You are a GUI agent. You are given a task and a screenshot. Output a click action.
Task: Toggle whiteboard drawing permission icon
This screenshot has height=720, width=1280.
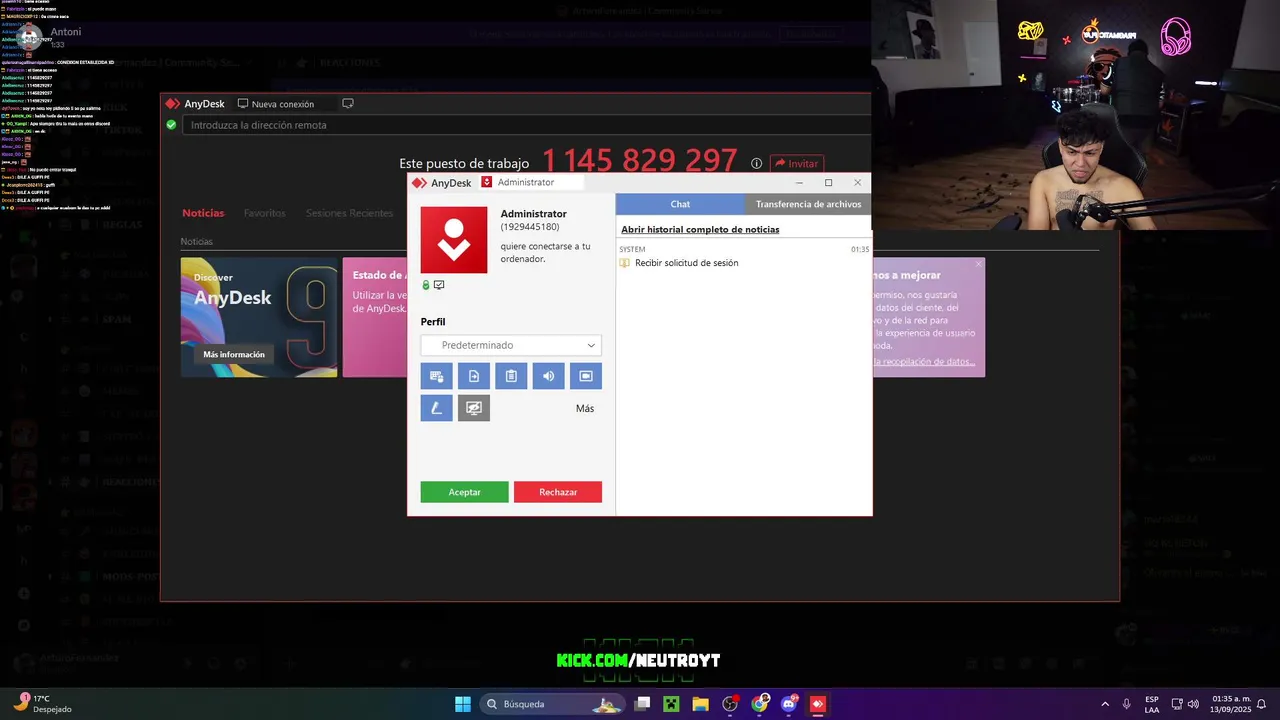(436, 408)
